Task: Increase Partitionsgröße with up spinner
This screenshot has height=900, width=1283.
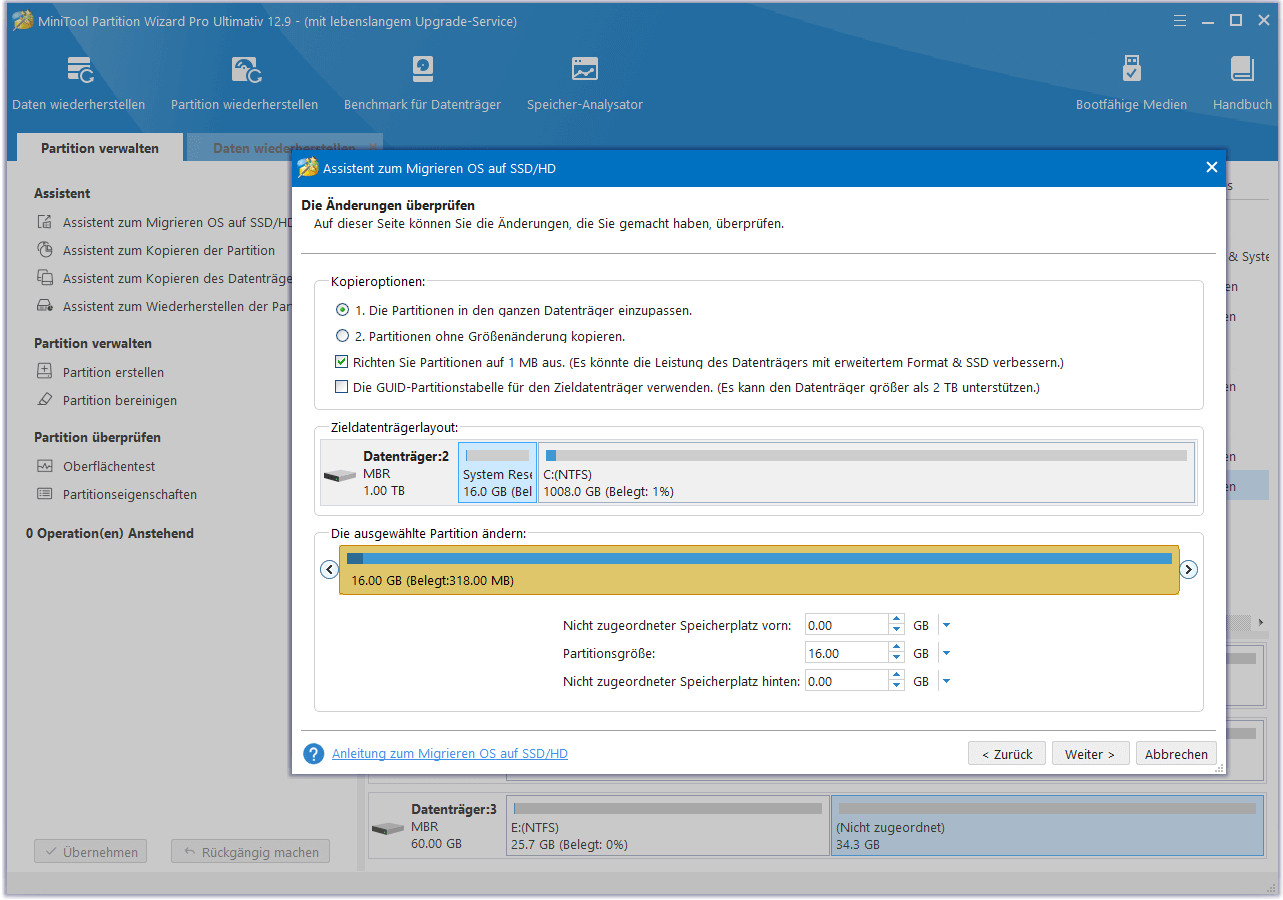Action: pos(896,648)
